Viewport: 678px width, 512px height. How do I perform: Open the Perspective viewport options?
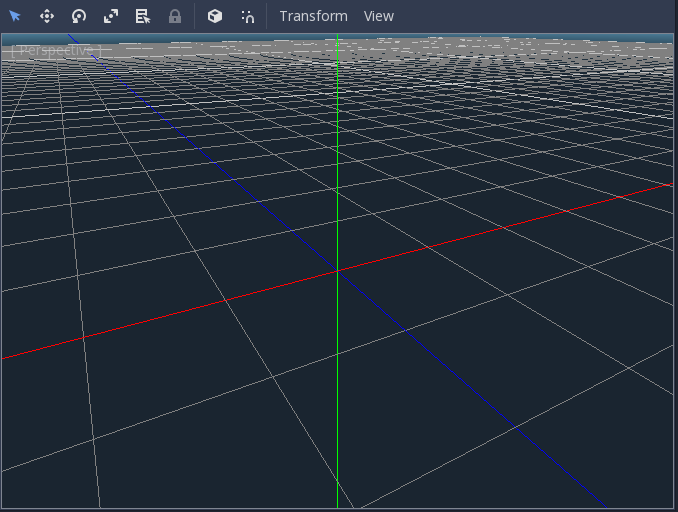56,51
